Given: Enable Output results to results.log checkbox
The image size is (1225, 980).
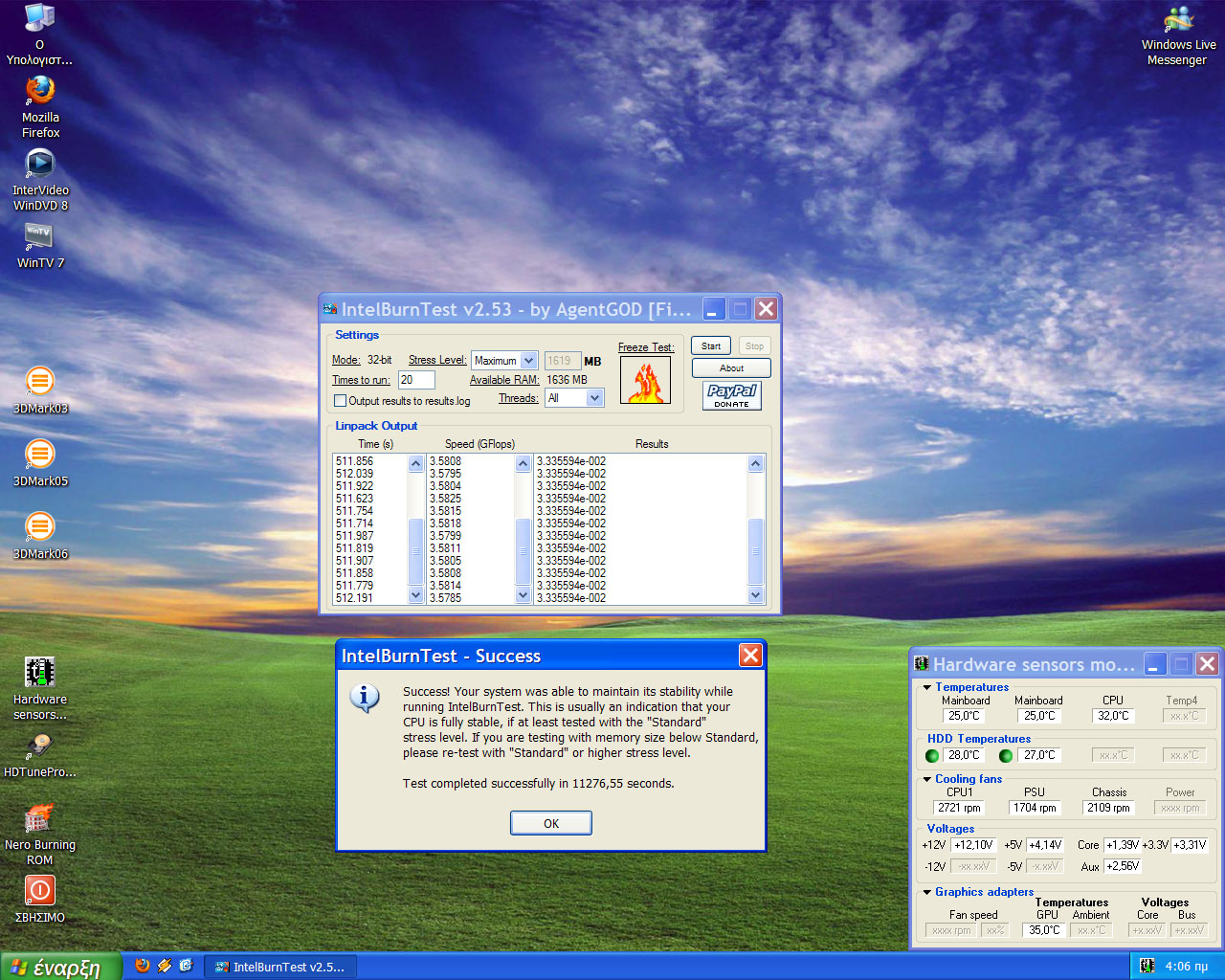Looking at the screenshot, I should click(x=340, y=401).
